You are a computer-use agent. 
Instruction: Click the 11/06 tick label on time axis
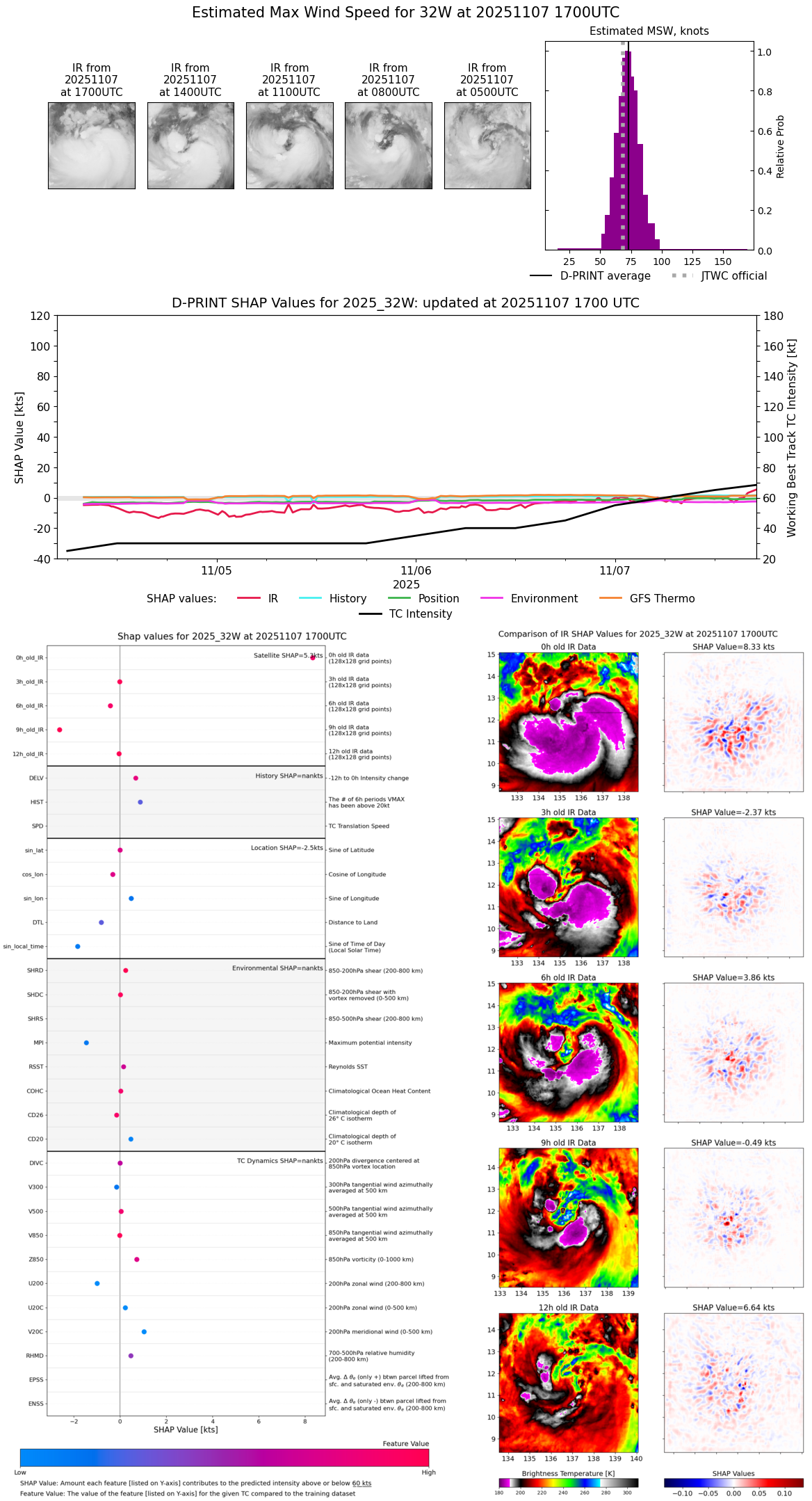coord(416,571)
